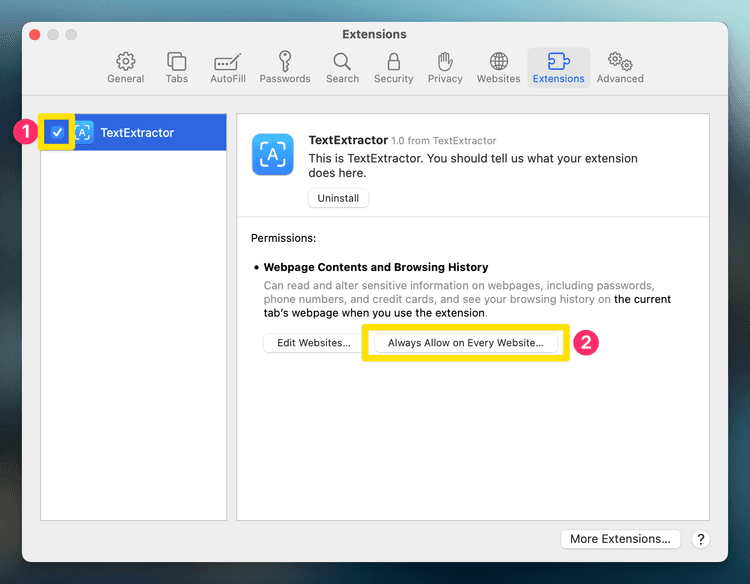The width and height of the screenshot is (750, 584).
Task: Open More Extensions…
Action: tap(620, 539)
